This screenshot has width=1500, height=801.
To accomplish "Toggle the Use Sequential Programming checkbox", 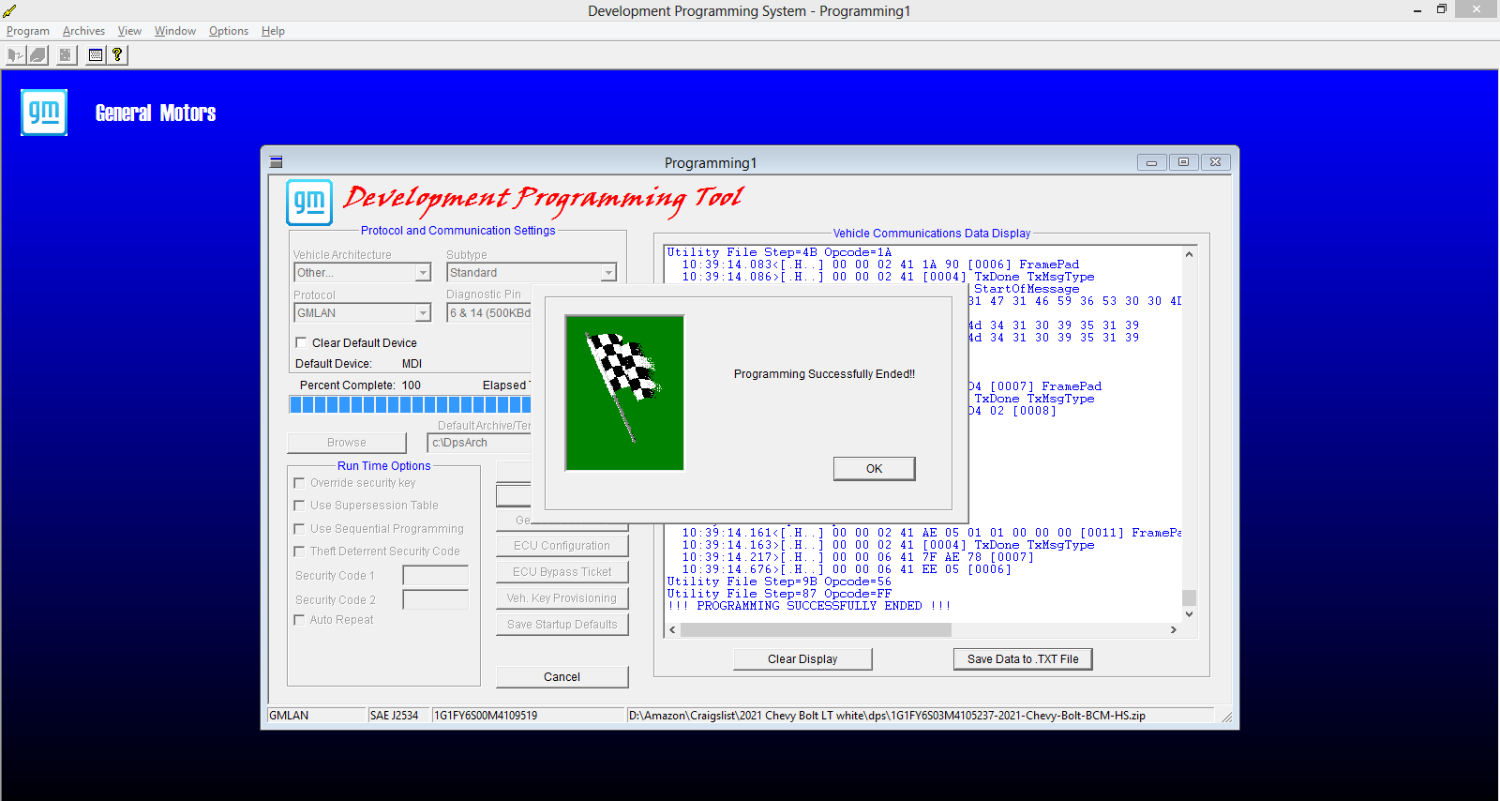I will pos(299,529).
